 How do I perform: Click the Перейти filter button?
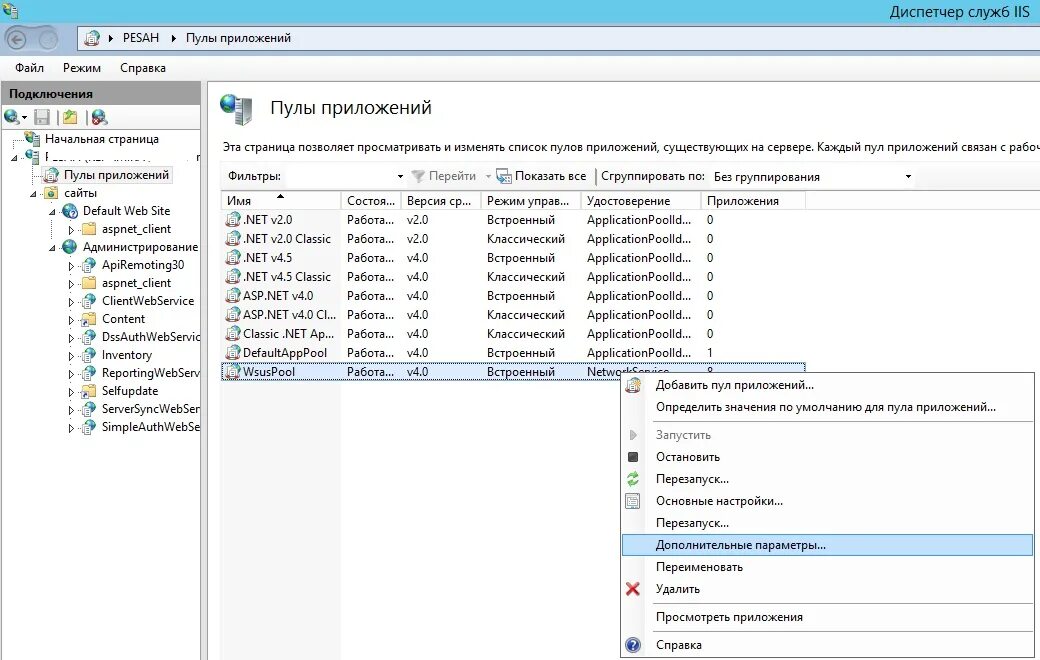coord(444,176)
